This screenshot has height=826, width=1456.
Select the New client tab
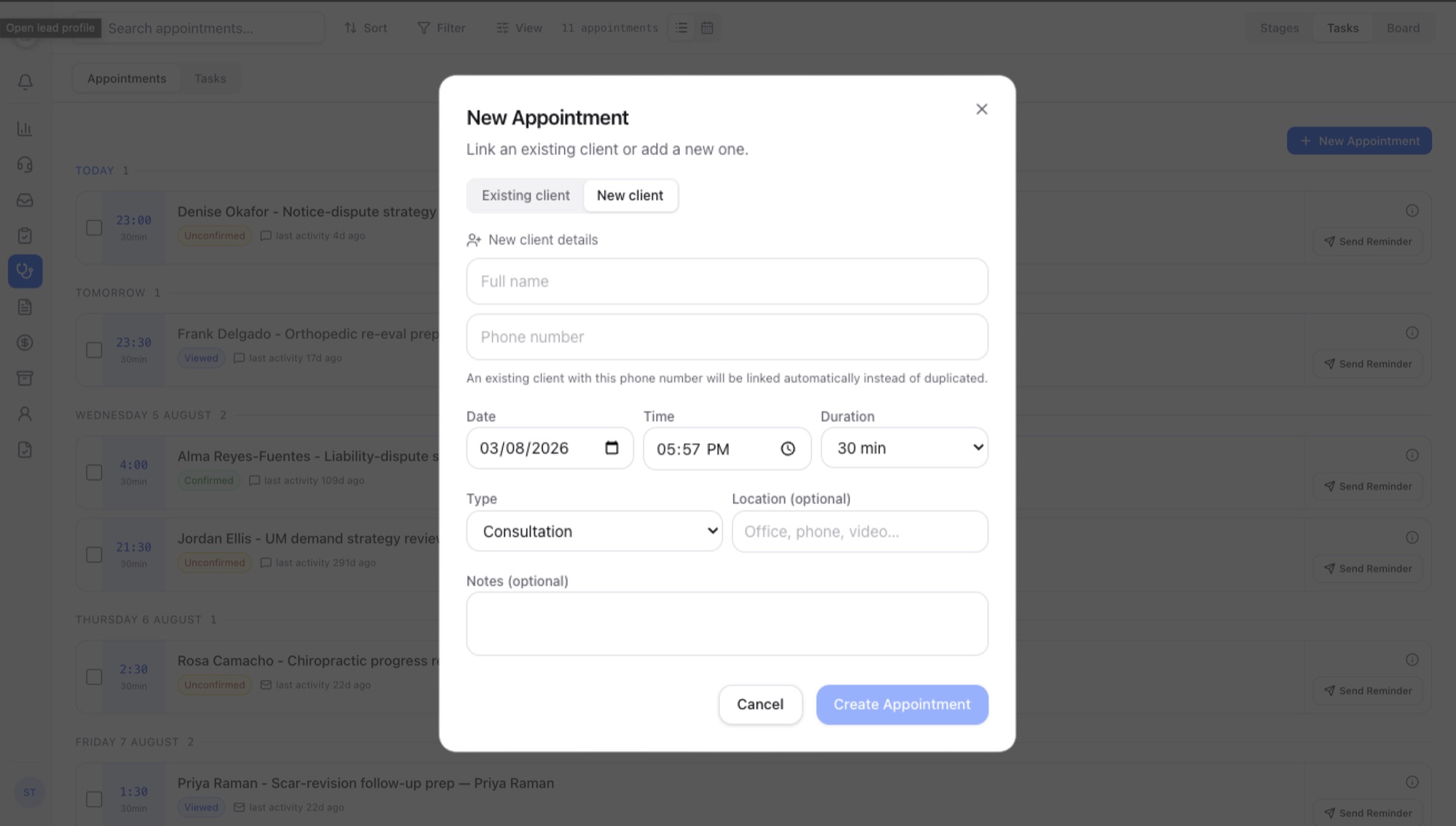(630, 195)
